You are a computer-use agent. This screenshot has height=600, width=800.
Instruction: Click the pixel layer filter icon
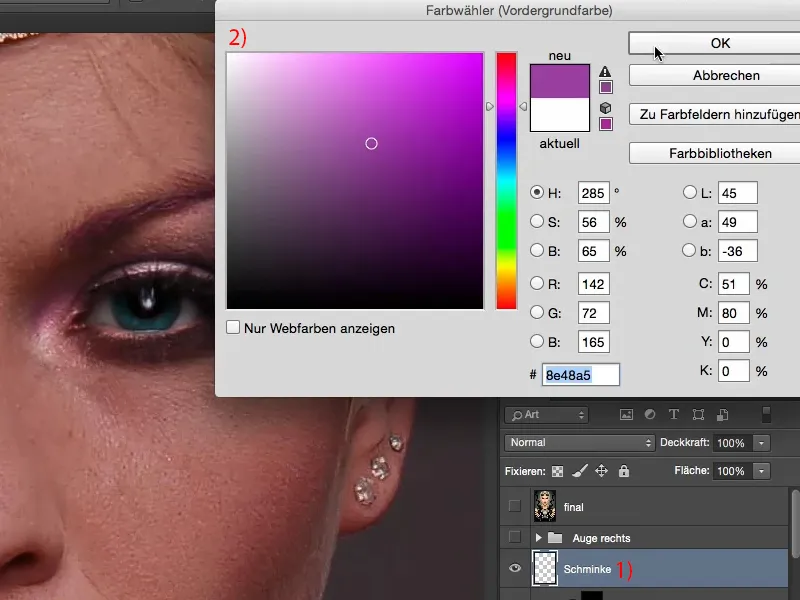(x=627, y=414)
